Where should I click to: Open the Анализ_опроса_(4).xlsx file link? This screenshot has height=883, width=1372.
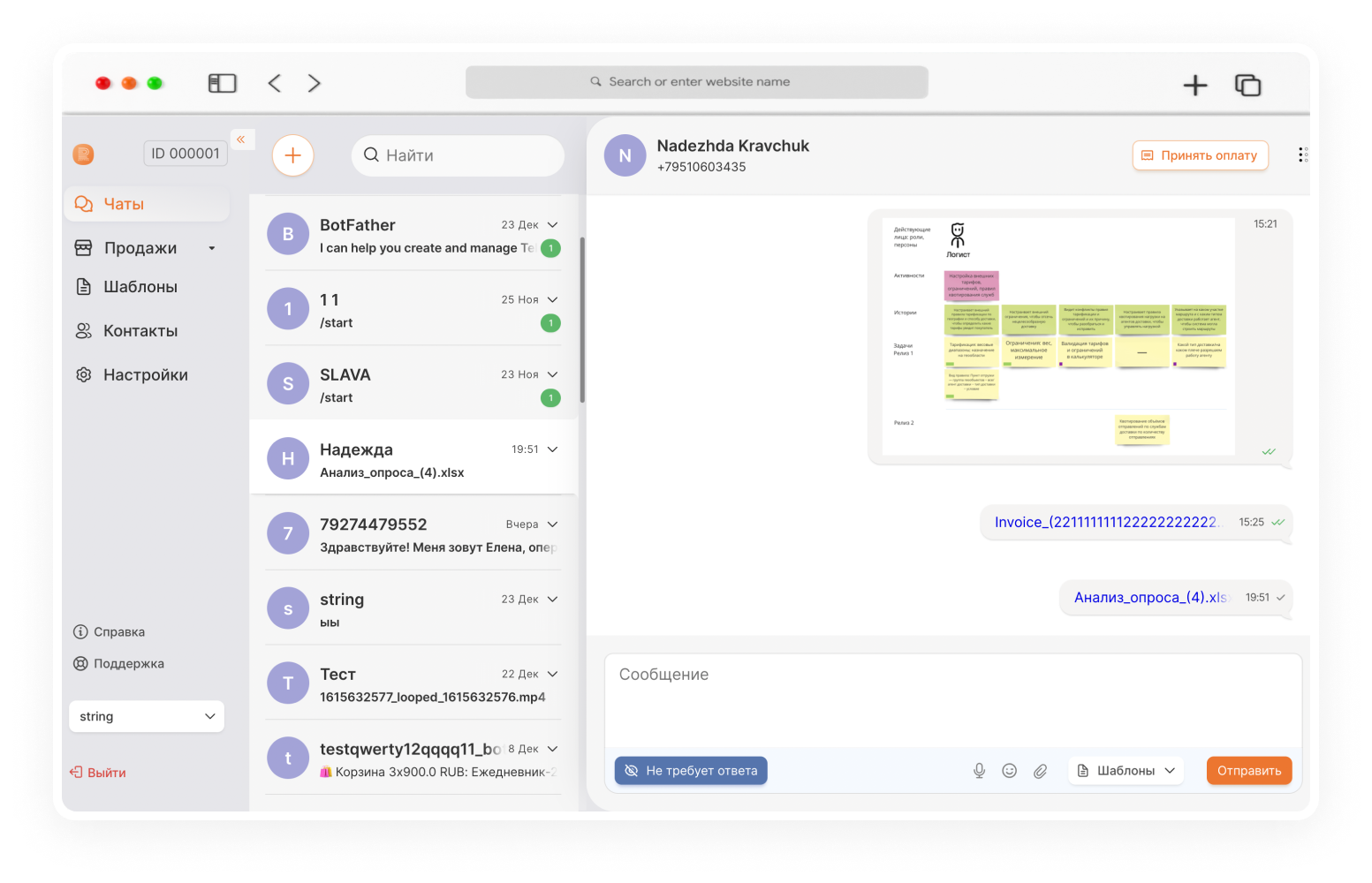tap(1151, 598)
